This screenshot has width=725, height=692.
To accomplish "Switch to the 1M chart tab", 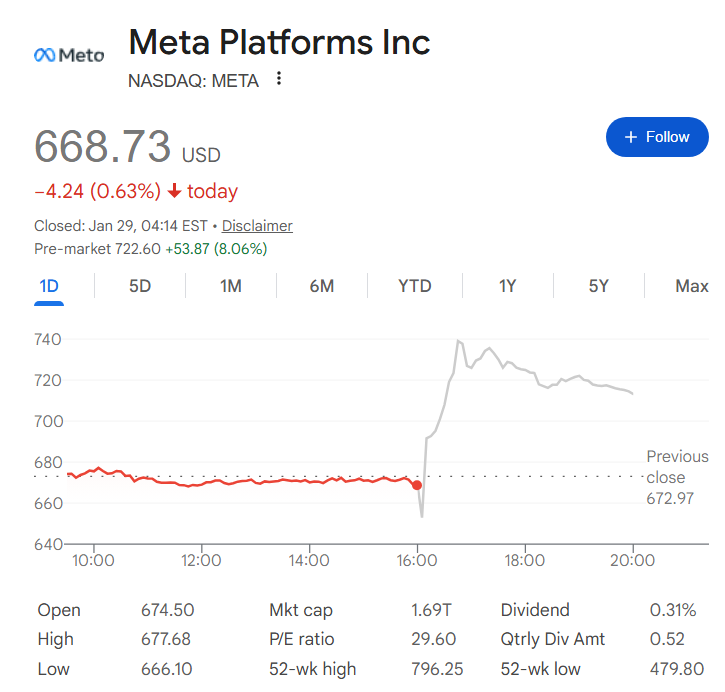I will tap(231, 286).
